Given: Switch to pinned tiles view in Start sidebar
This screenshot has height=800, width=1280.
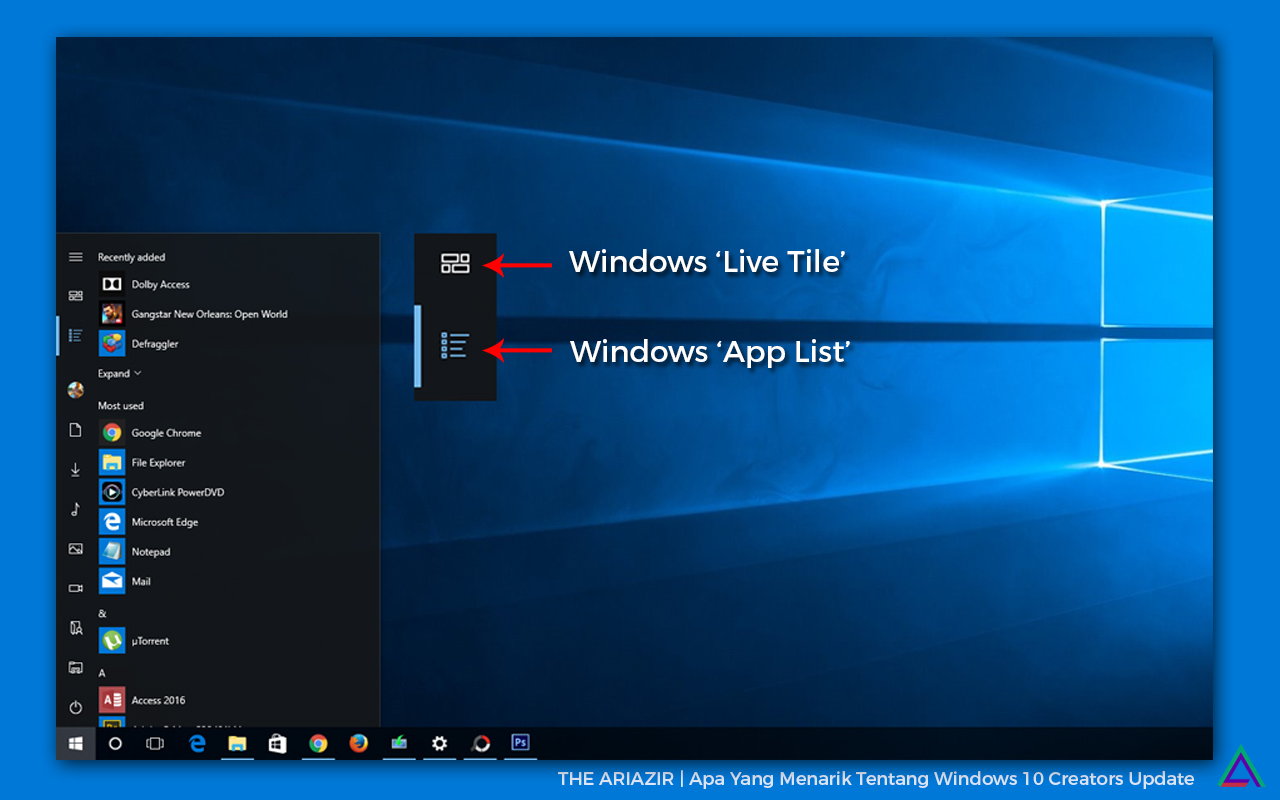Looking at the screenshot, I should click(x=75, y=296).
